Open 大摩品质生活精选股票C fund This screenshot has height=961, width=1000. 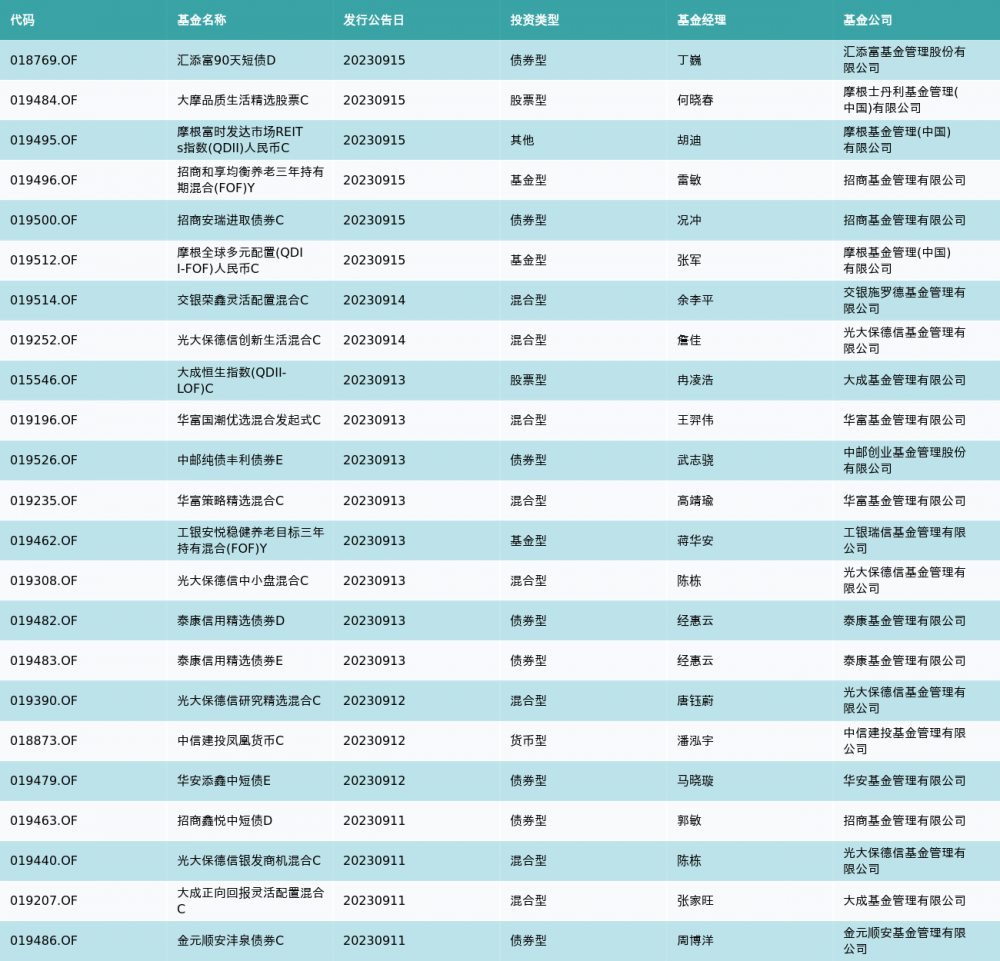pos(243,100)
